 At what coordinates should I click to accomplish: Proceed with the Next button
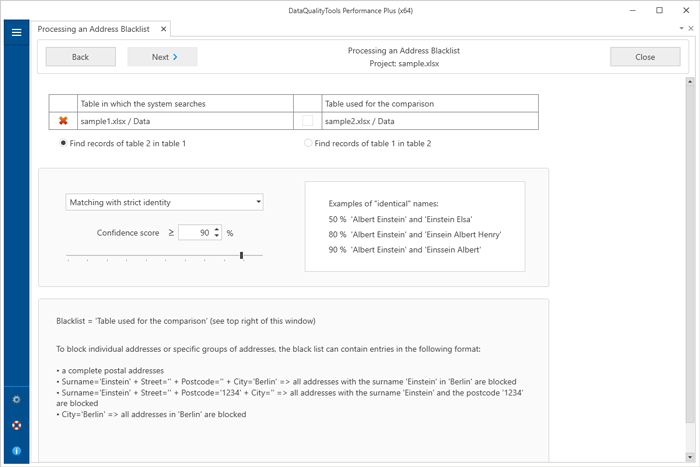pos(162,57)
